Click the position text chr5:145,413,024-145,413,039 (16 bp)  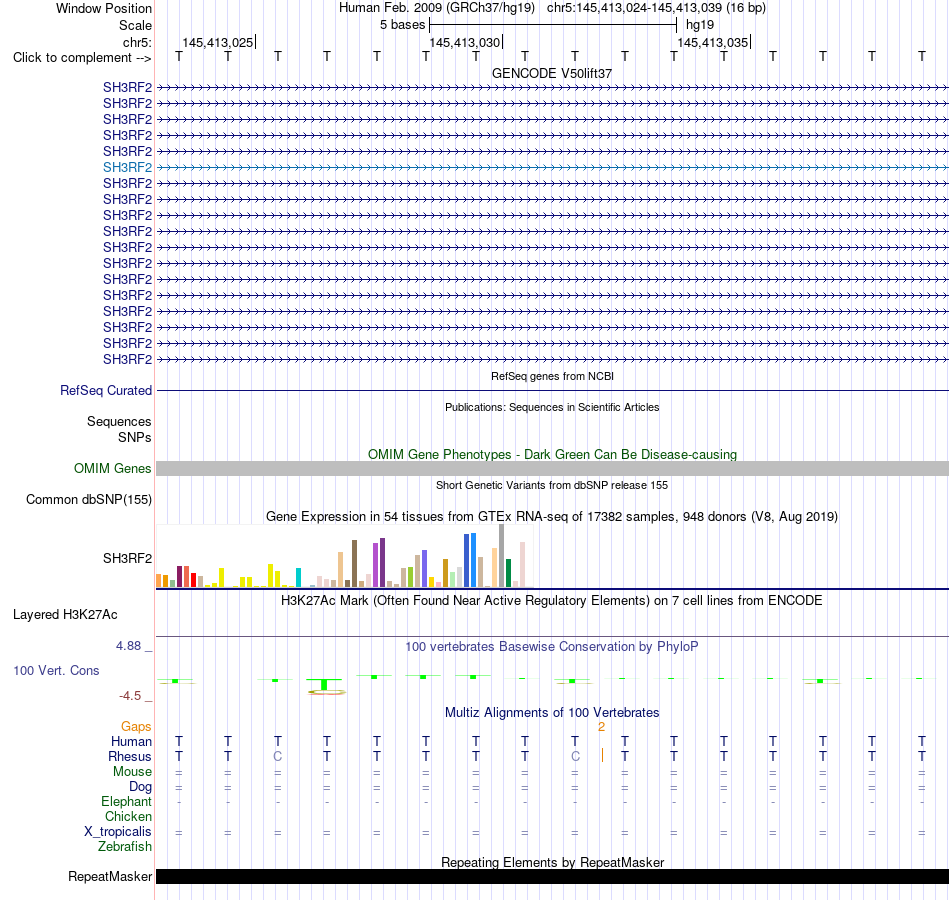pos(656,8)
